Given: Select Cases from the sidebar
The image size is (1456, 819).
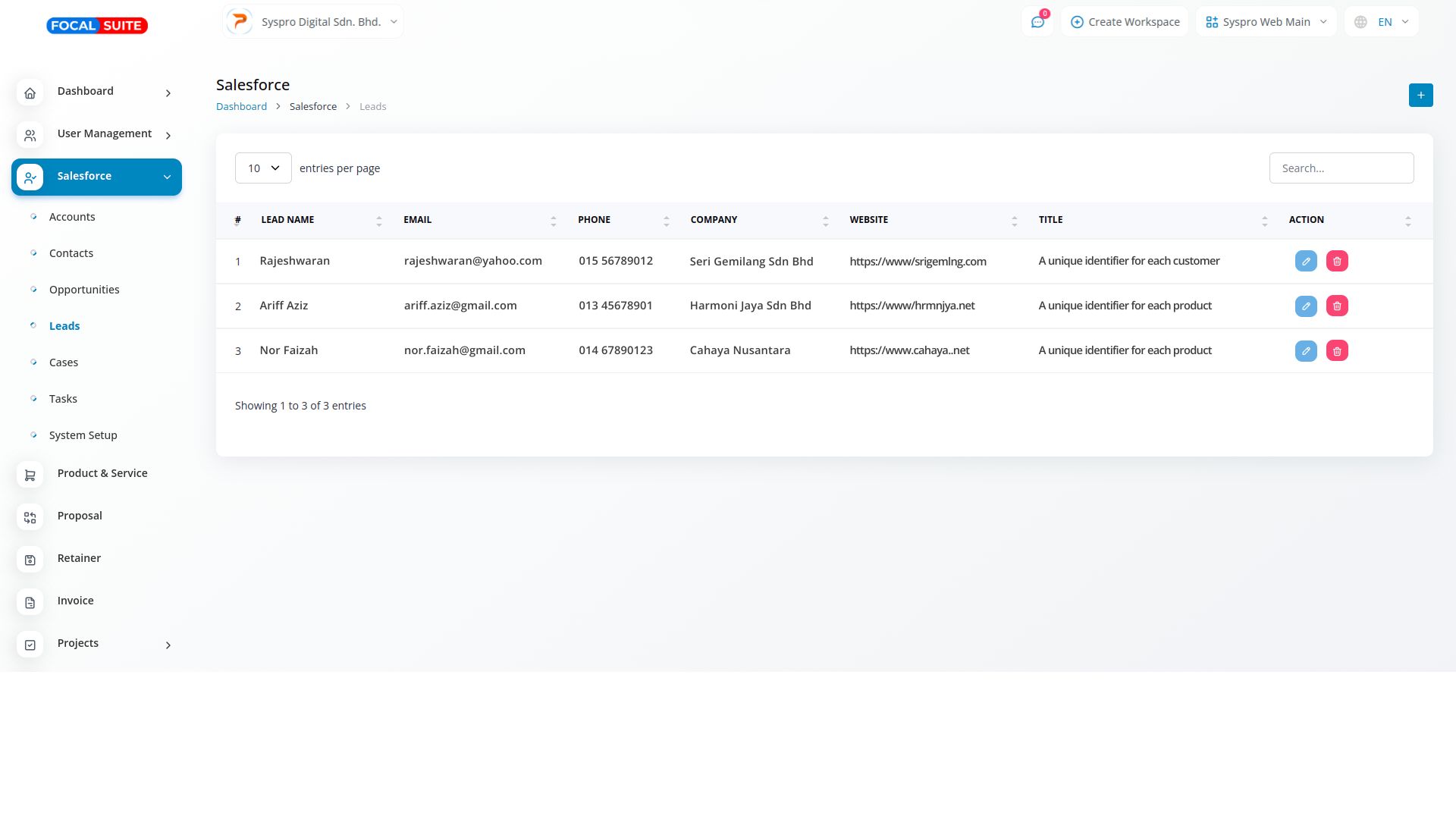Looking at the screenshot, I should point(64,362).
